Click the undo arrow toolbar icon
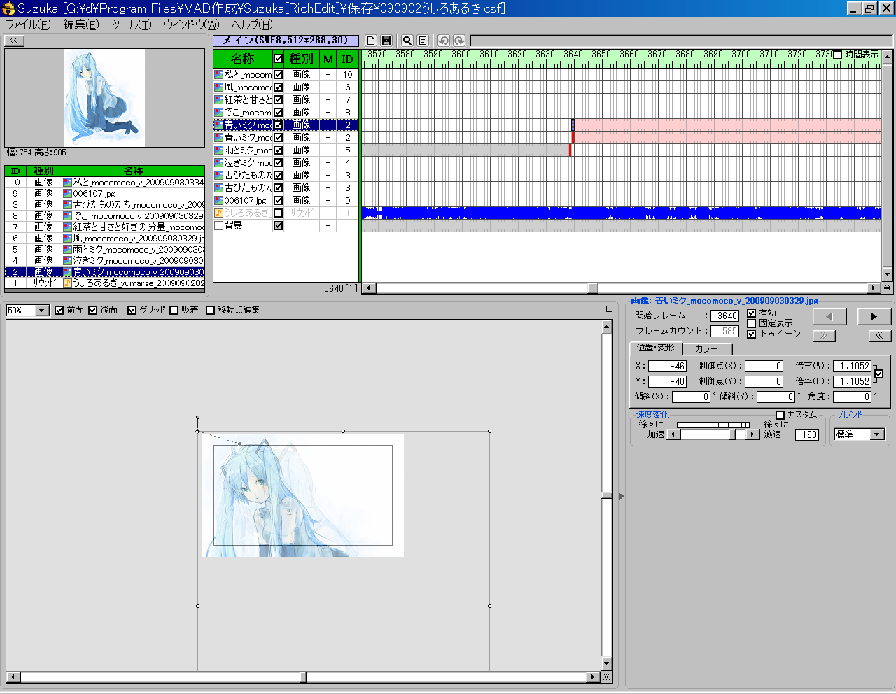This screenshot has width=896, height=694. 443,41
